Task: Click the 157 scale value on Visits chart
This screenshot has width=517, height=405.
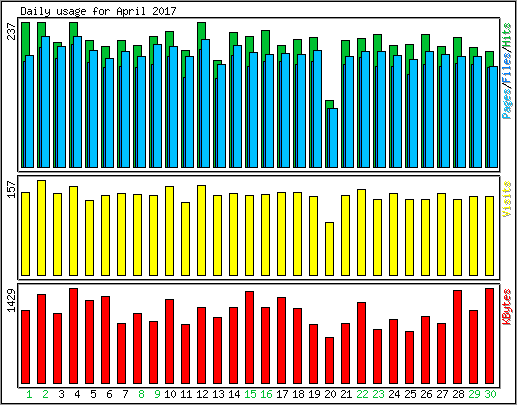Action: [11, 189]
